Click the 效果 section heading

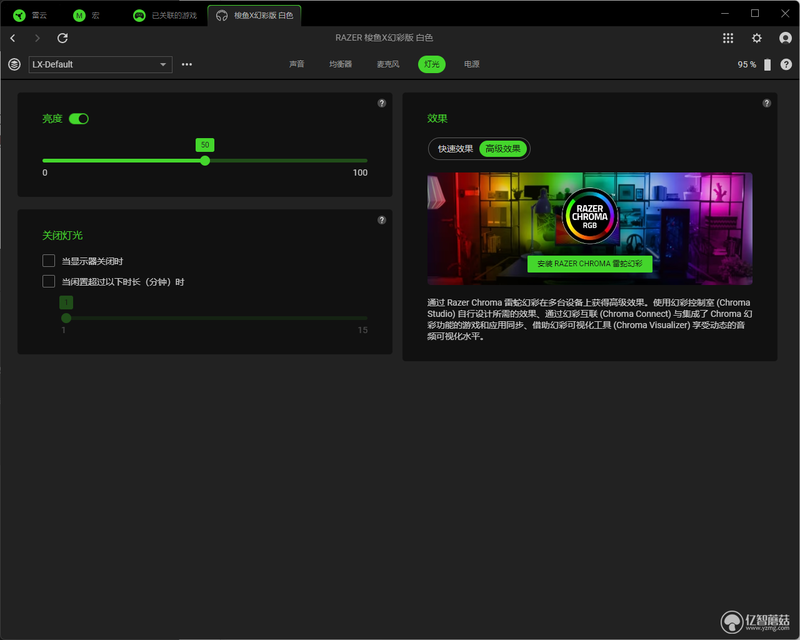437,118
